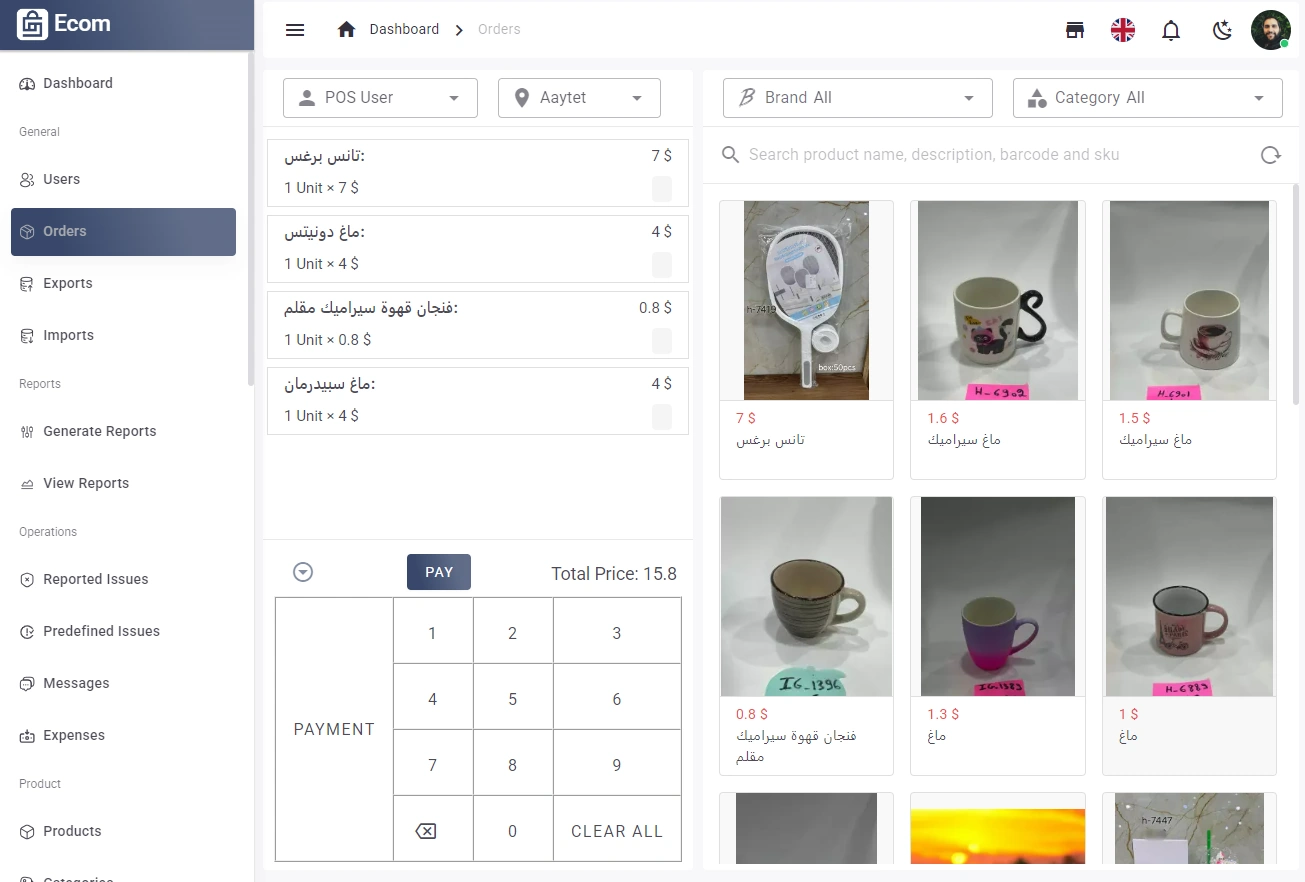
Task: Check the selection box on the ماغ دونيتس item
Action: point(662,265)
